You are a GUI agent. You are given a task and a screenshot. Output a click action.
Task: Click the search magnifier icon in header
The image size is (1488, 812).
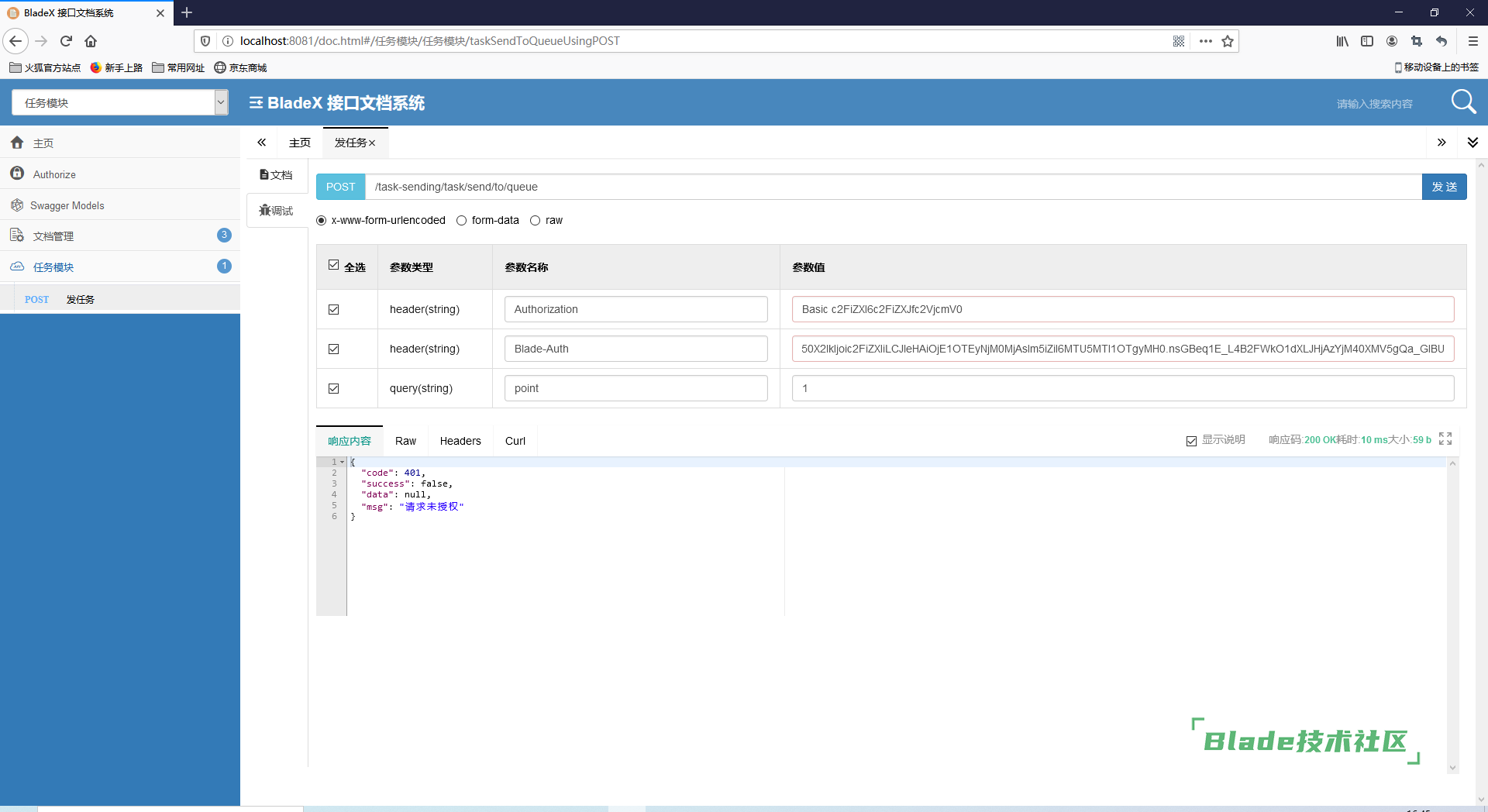pyautogui.click(x=1463, y=101)
